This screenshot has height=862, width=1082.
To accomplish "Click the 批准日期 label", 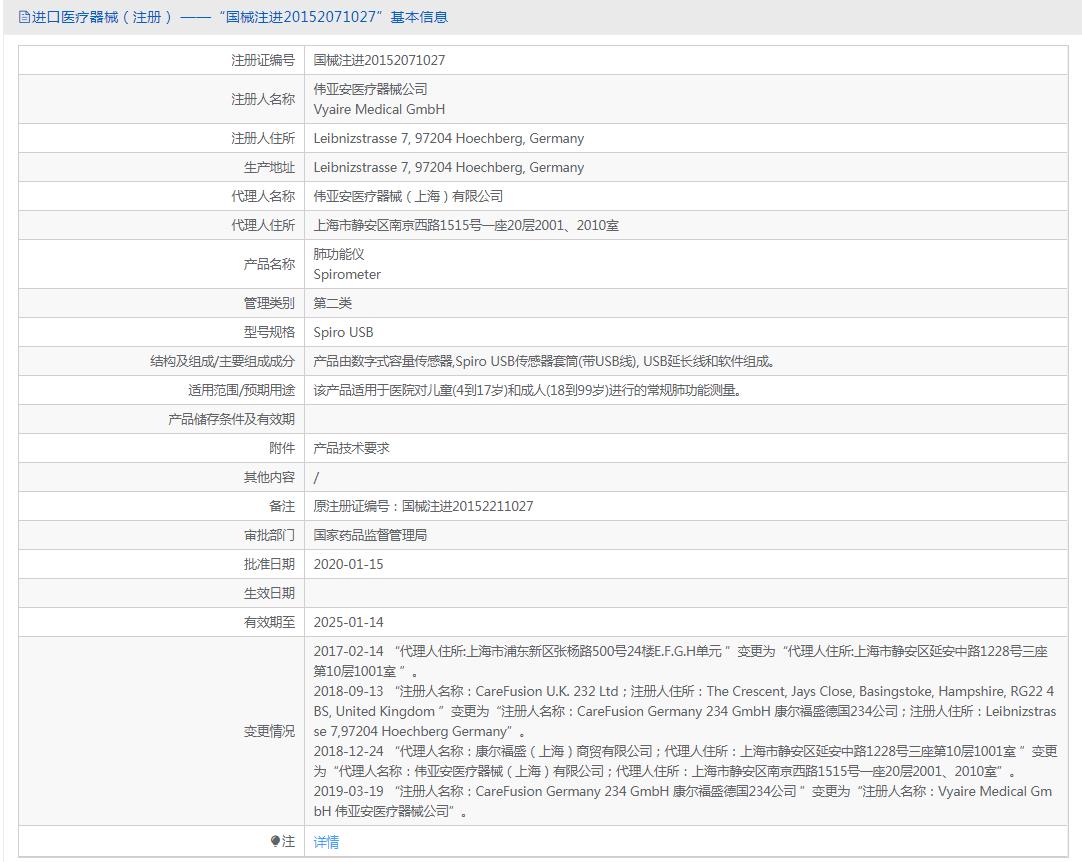I will 269,564.
